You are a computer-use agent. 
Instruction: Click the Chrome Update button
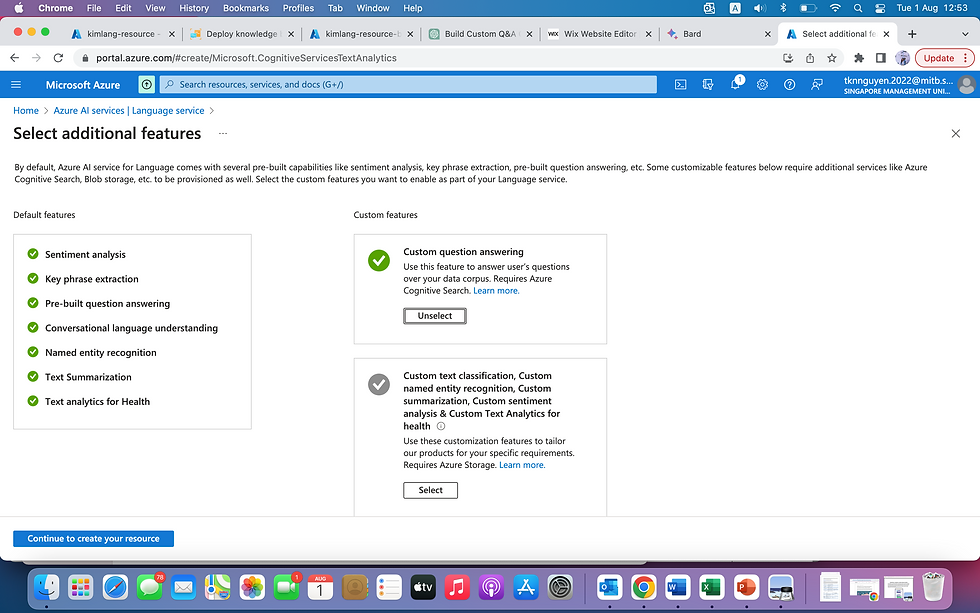(938, 58)
